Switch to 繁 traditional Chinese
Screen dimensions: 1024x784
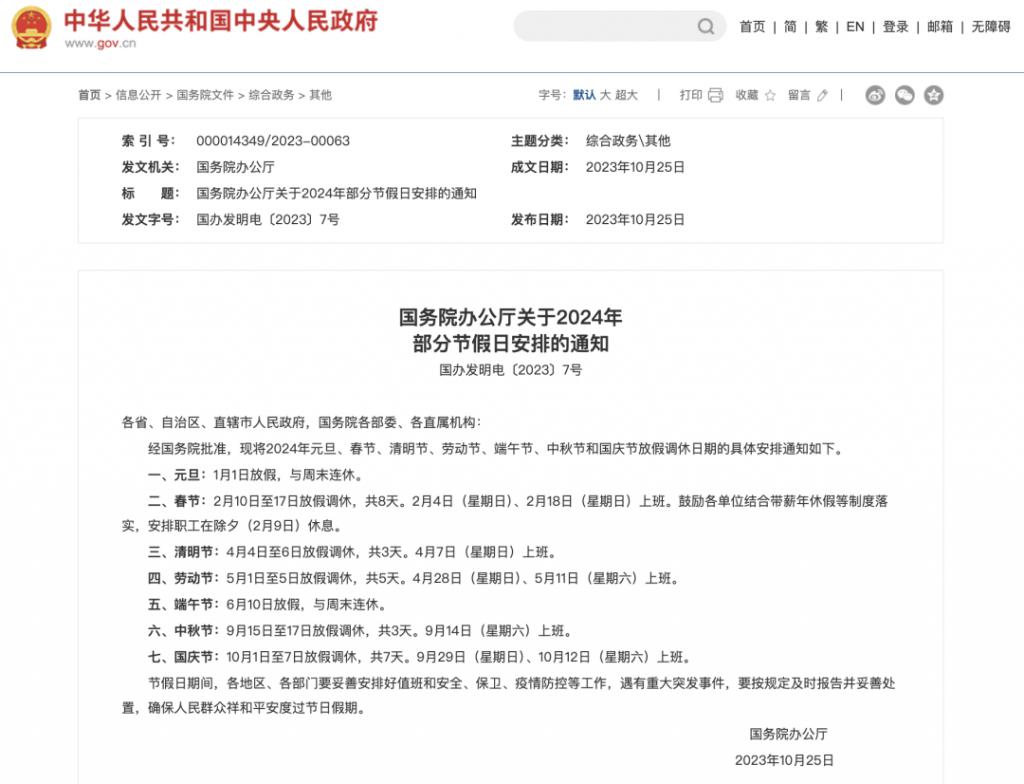[x=821, y=27]
